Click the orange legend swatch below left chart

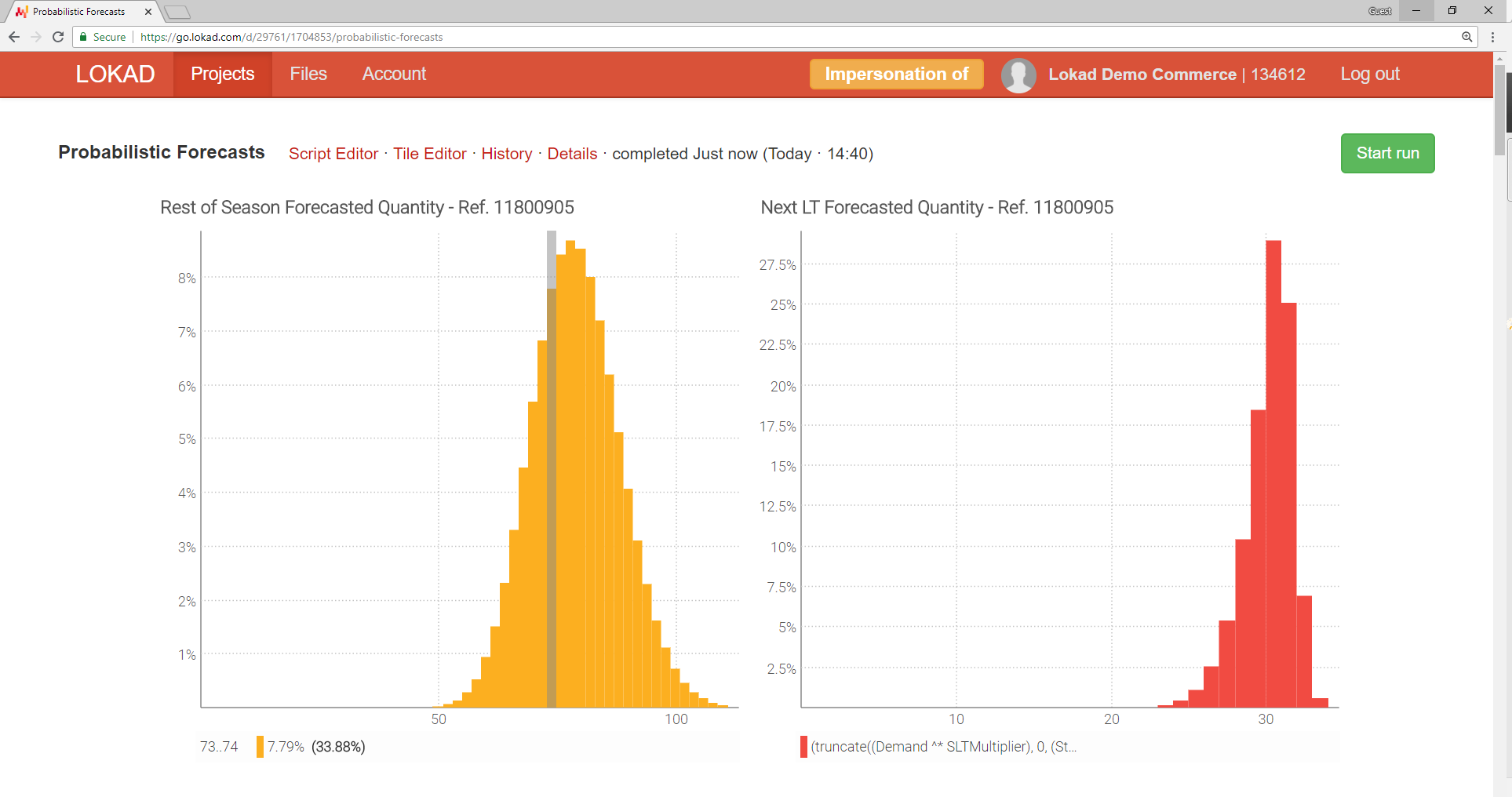tap(259, 747)
